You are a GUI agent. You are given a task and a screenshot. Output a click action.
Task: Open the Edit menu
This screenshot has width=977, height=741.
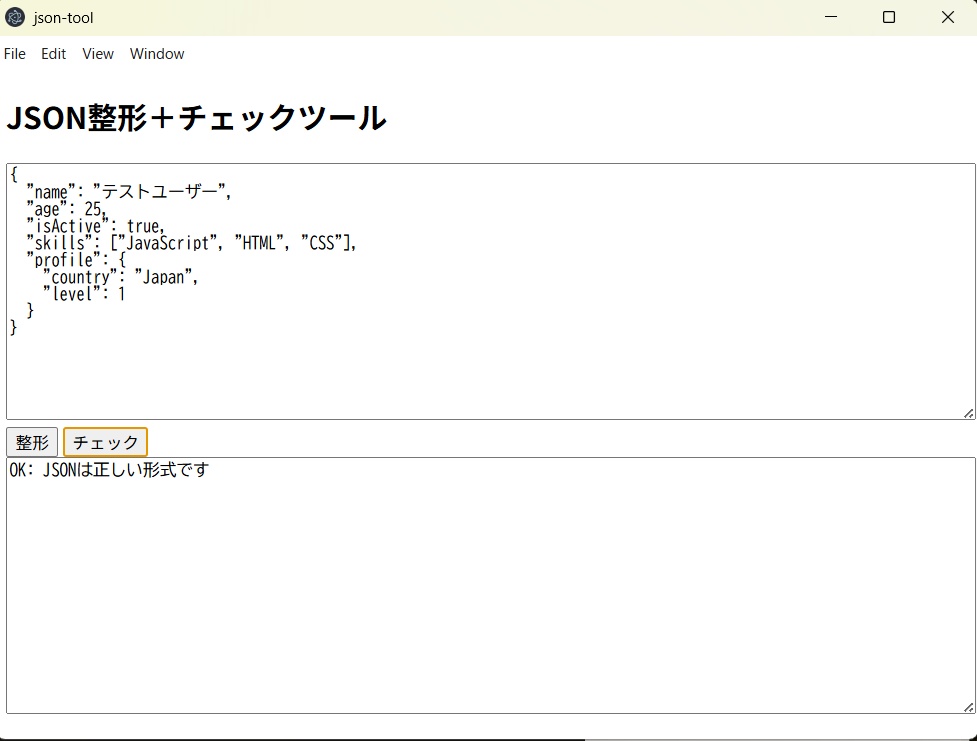53,54
